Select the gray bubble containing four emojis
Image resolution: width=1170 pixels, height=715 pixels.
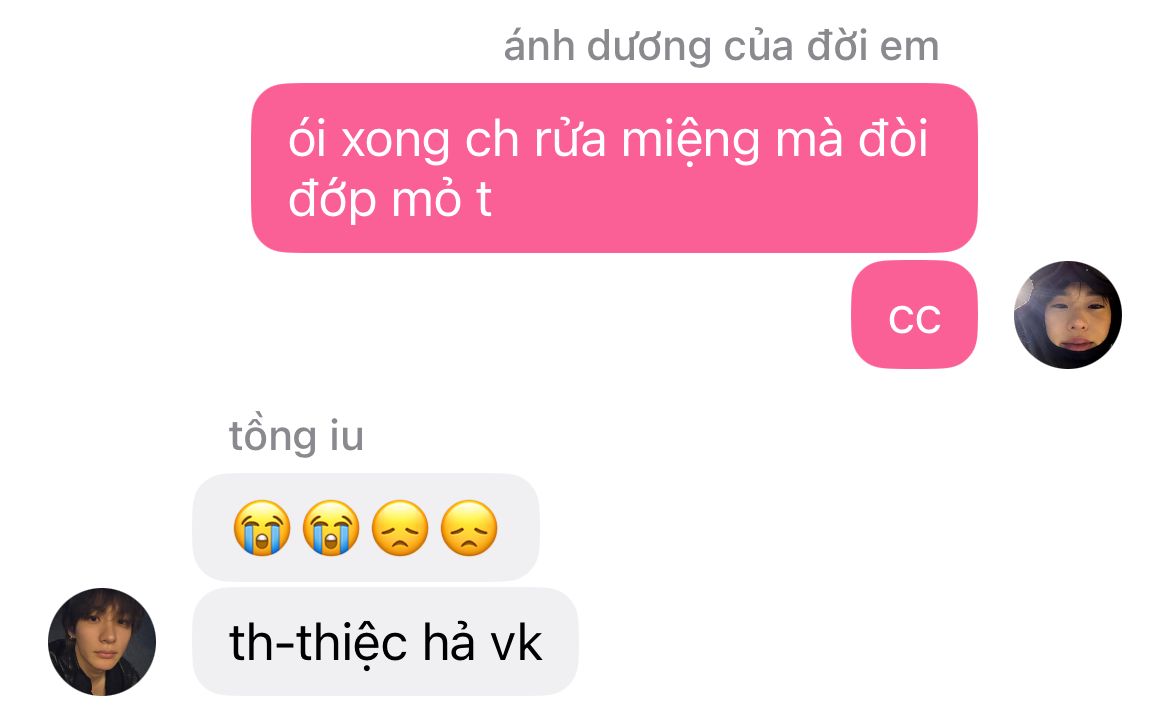coord(366,528)
